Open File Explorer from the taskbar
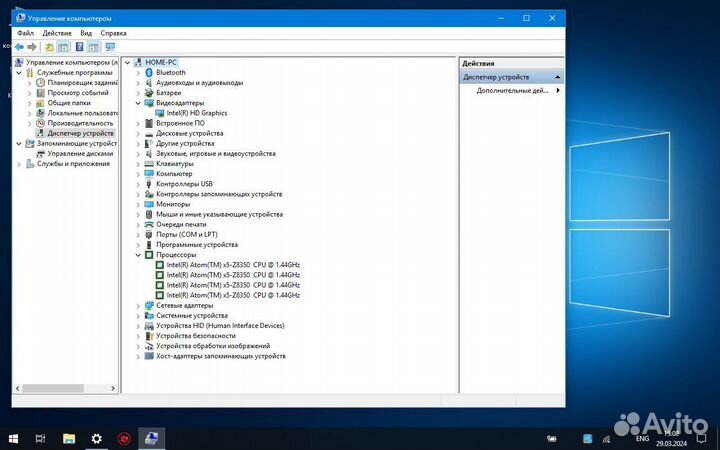This screenshot has width=720, height=450. 68,438
